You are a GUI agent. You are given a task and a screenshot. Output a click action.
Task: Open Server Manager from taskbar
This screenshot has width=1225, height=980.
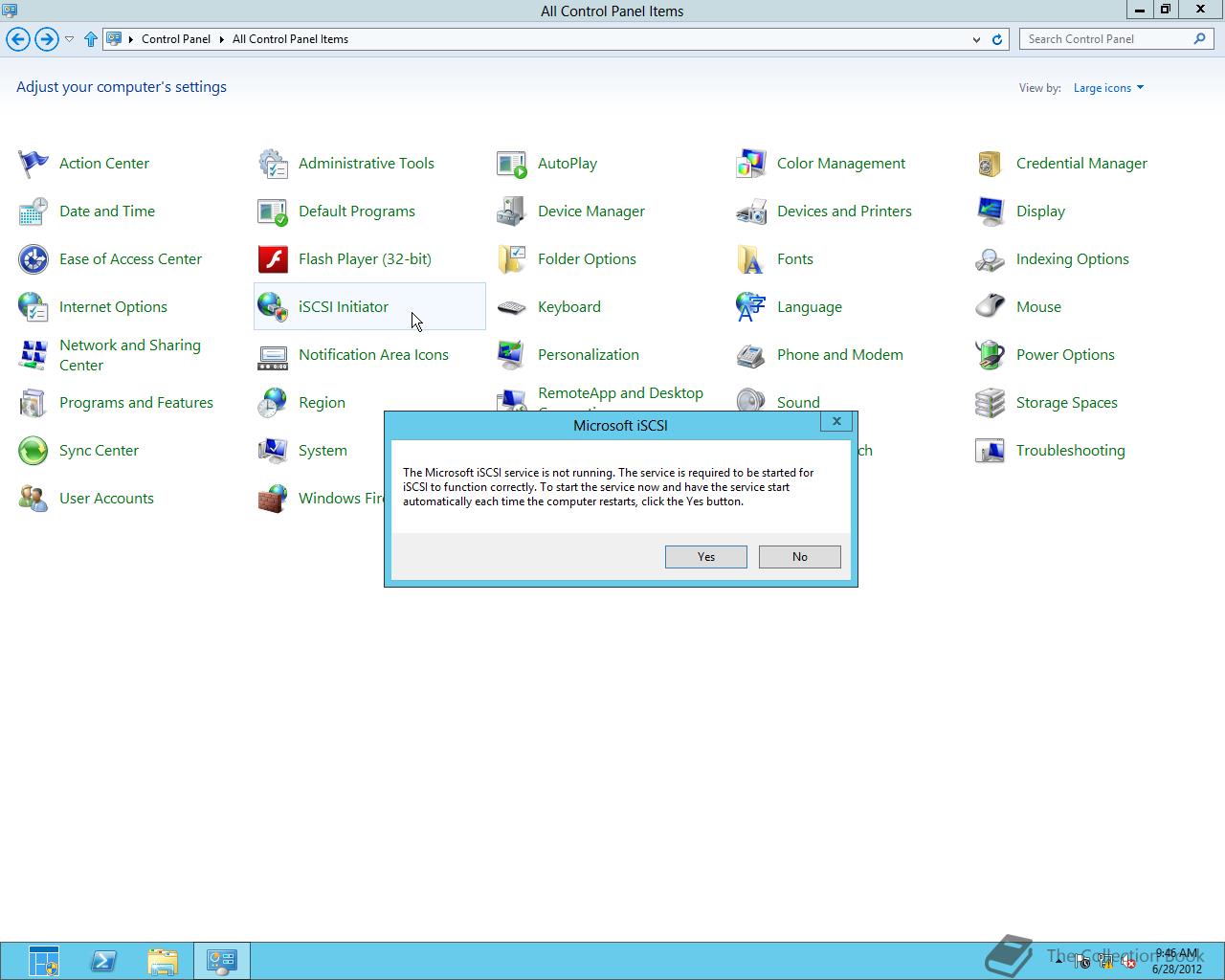44,961
